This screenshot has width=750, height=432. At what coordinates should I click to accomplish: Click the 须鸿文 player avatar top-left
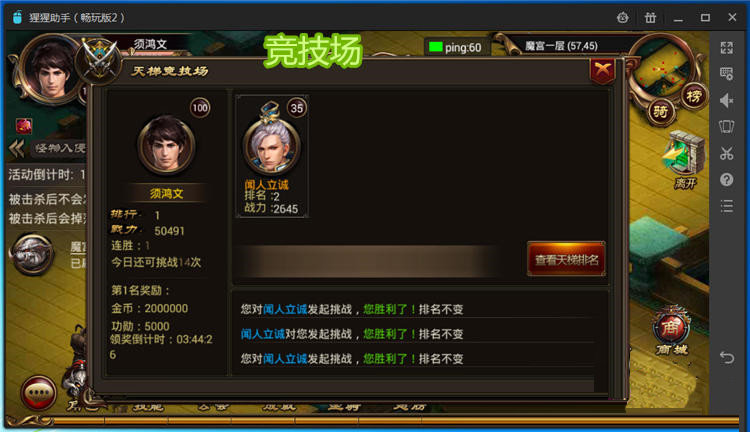tap(50, 68)
